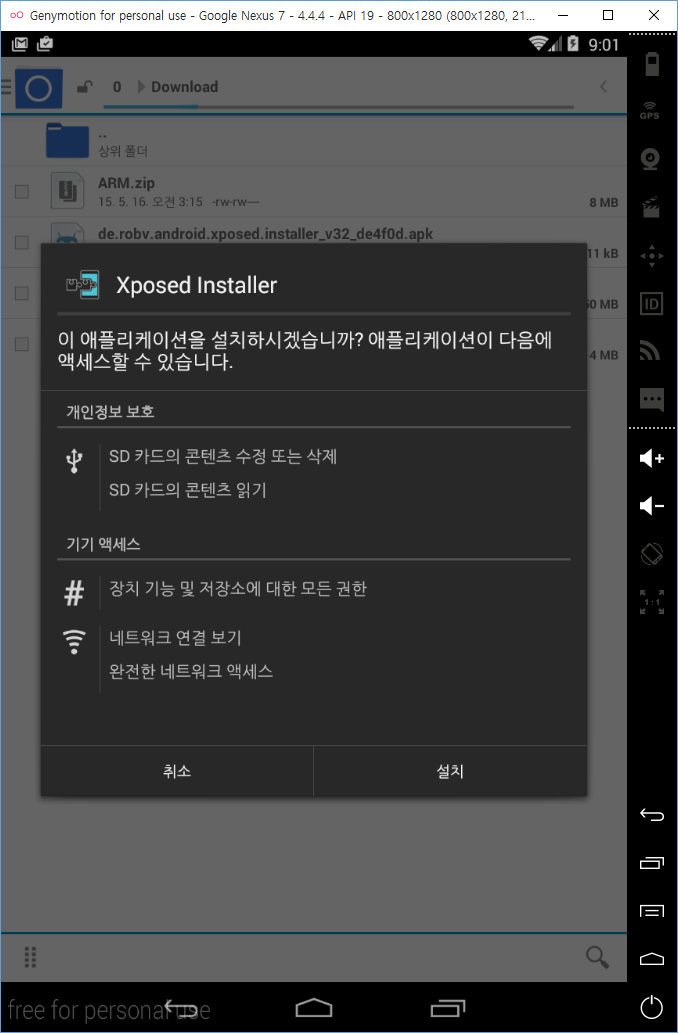Click '완전한 네트워크 액세스' permission

(x=190, y=671)
